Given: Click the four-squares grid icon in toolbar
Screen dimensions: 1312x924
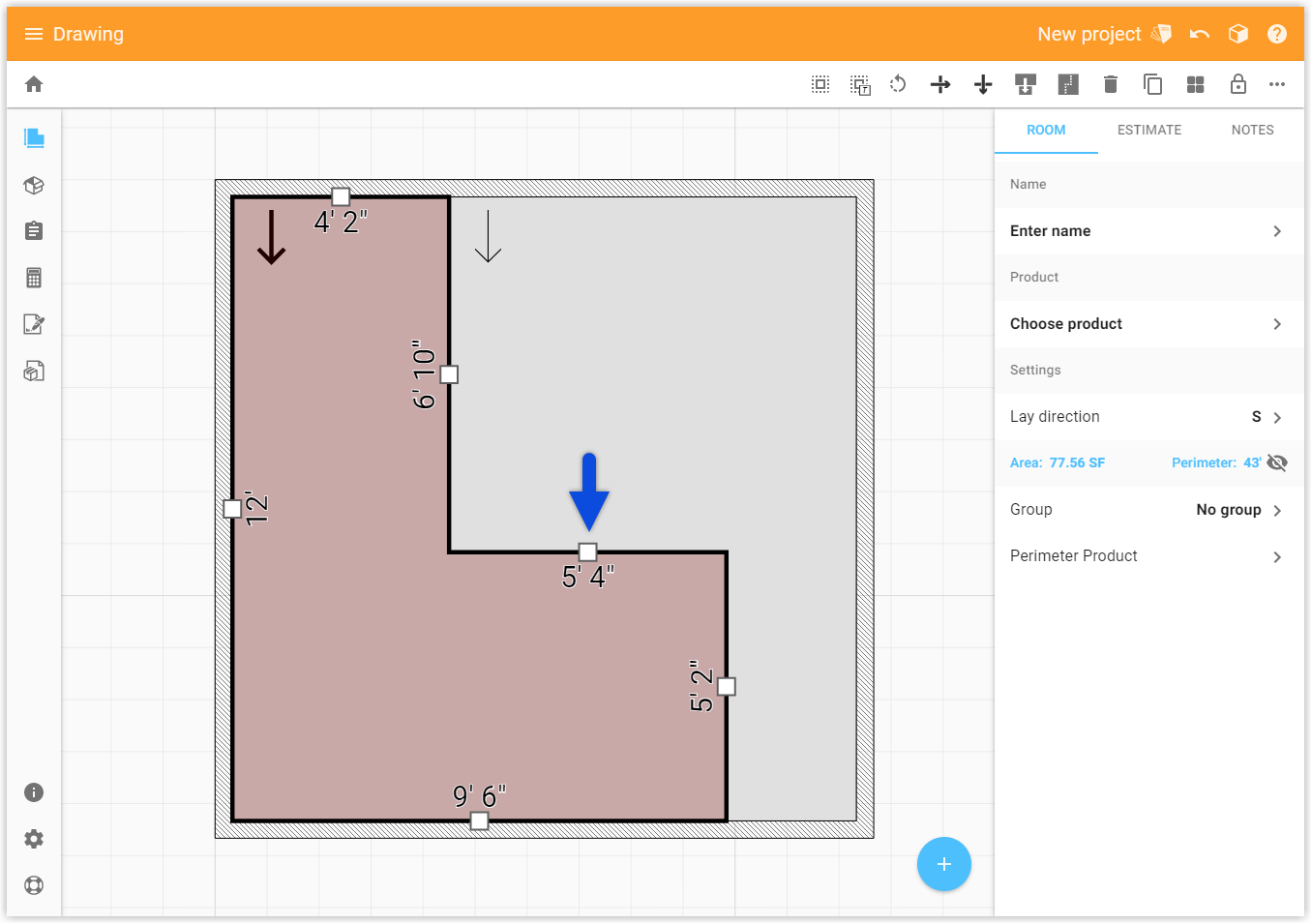Looking at the screenshot, I should [1196, 84].
